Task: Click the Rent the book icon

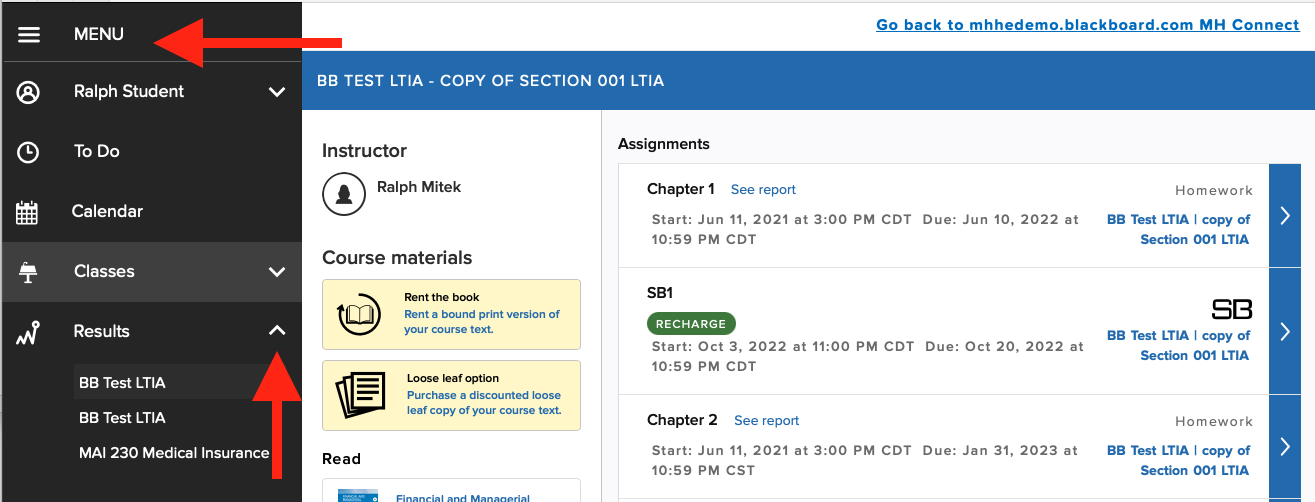Action: coord(359,314)
